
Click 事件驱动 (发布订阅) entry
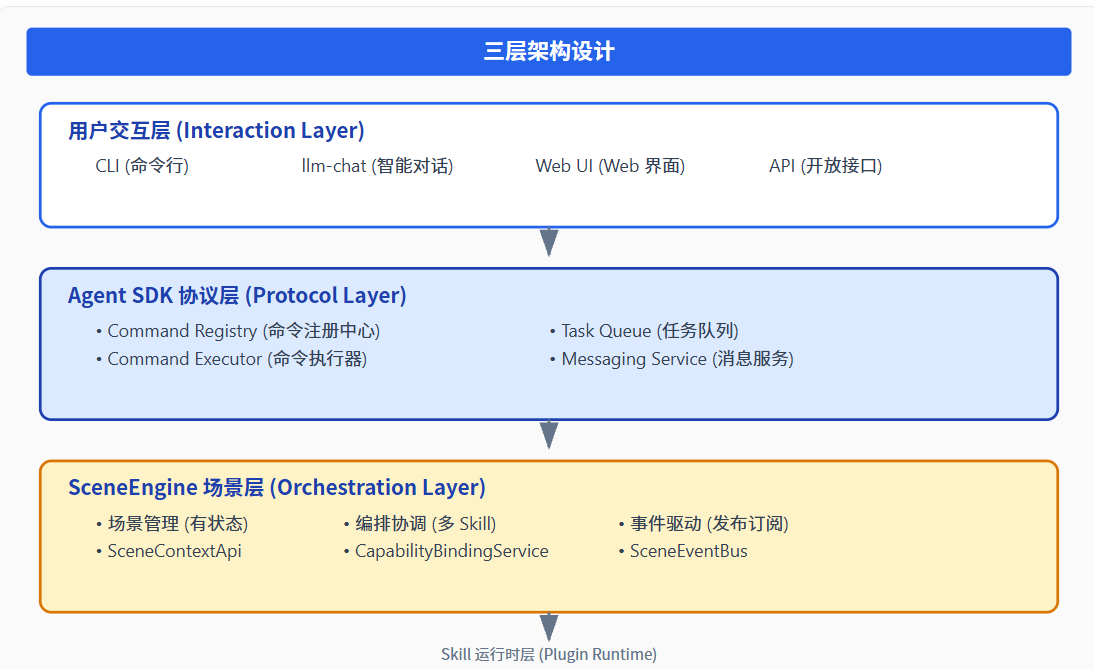pos(704,523)
